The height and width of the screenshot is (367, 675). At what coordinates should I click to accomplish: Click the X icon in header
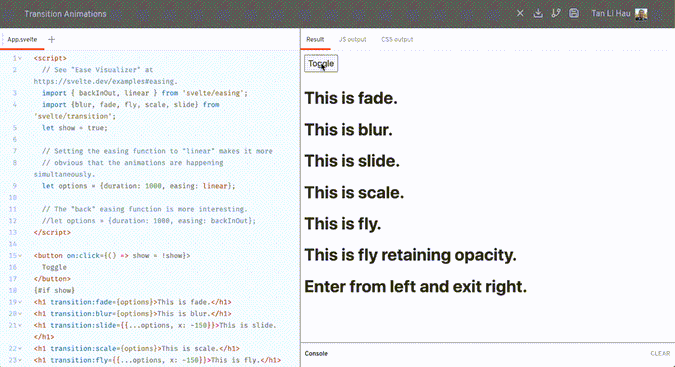pos(520,13)
